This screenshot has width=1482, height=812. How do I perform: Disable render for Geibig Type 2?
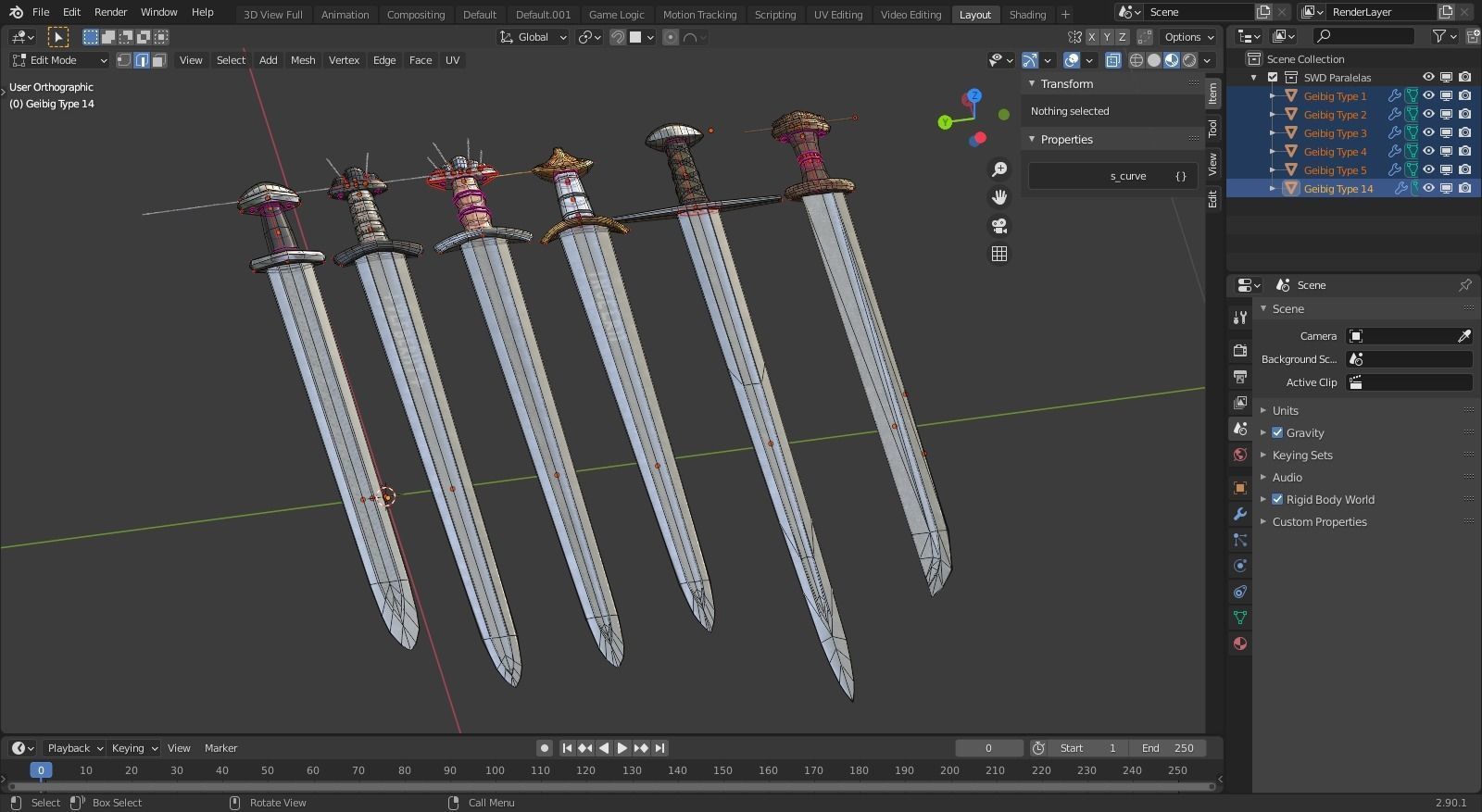pos(1464,114)
